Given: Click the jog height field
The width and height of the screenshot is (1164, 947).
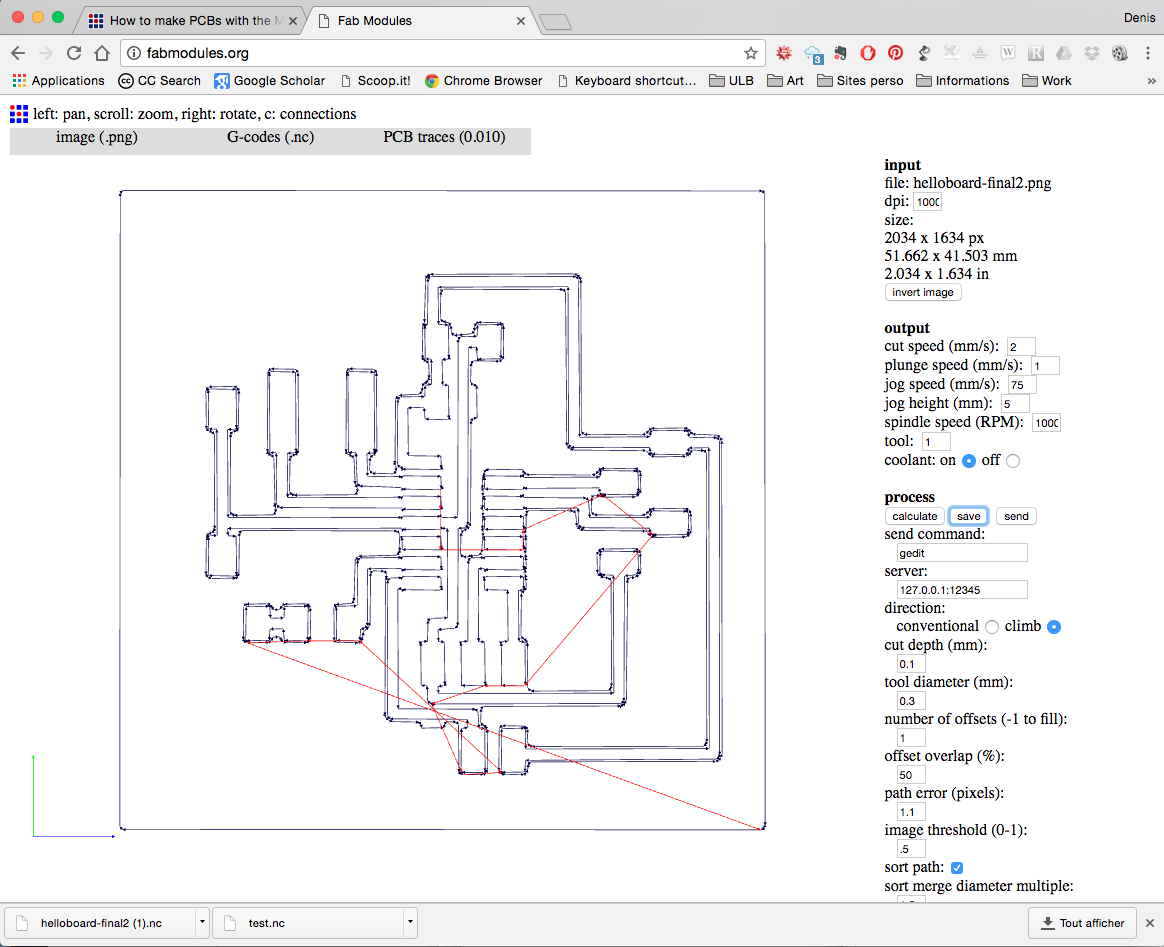Looking at the screenshot, I should [1015, 404].
